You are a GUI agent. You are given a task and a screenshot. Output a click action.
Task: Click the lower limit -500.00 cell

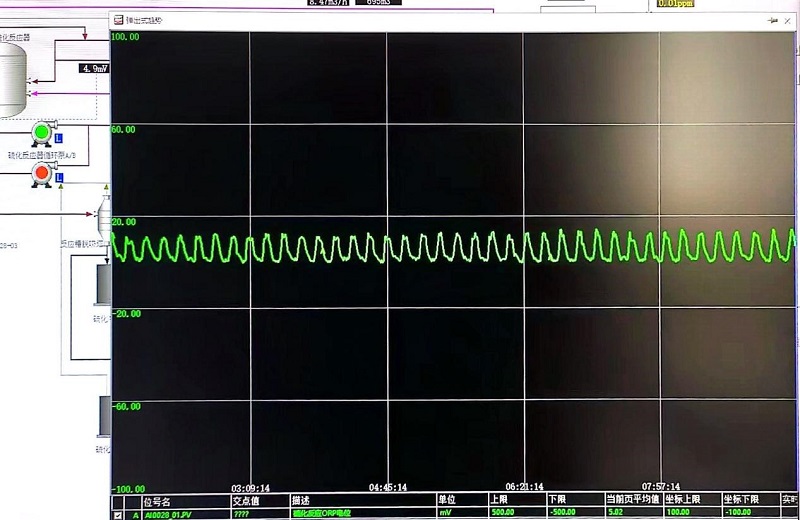565,513
